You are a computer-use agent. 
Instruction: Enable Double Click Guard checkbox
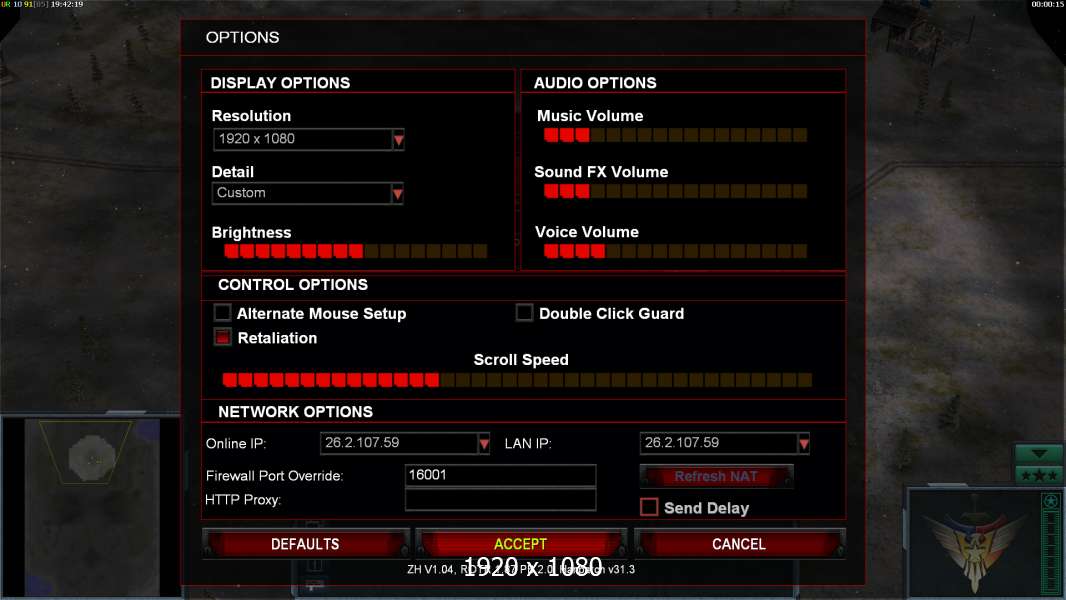(524, 313)
